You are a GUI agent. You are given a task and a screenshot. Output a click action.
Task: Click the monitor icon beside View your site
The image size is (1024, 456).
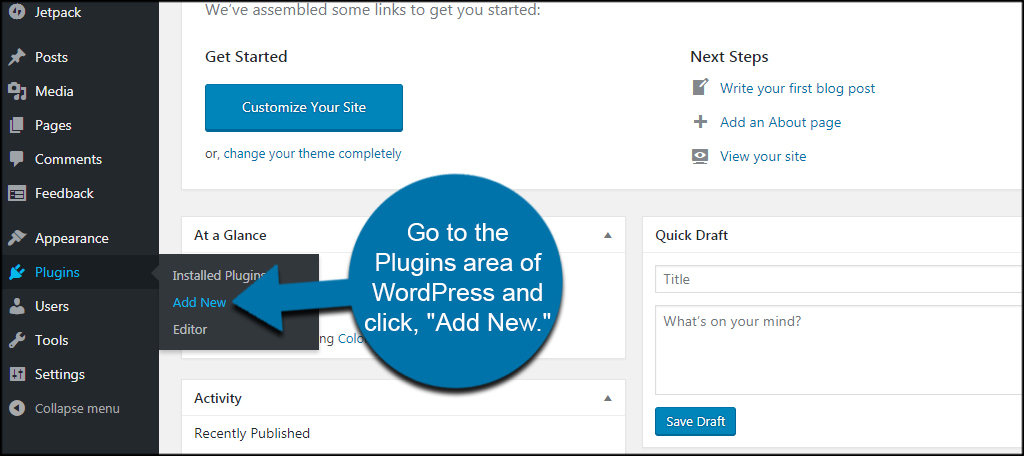point(700,156)
